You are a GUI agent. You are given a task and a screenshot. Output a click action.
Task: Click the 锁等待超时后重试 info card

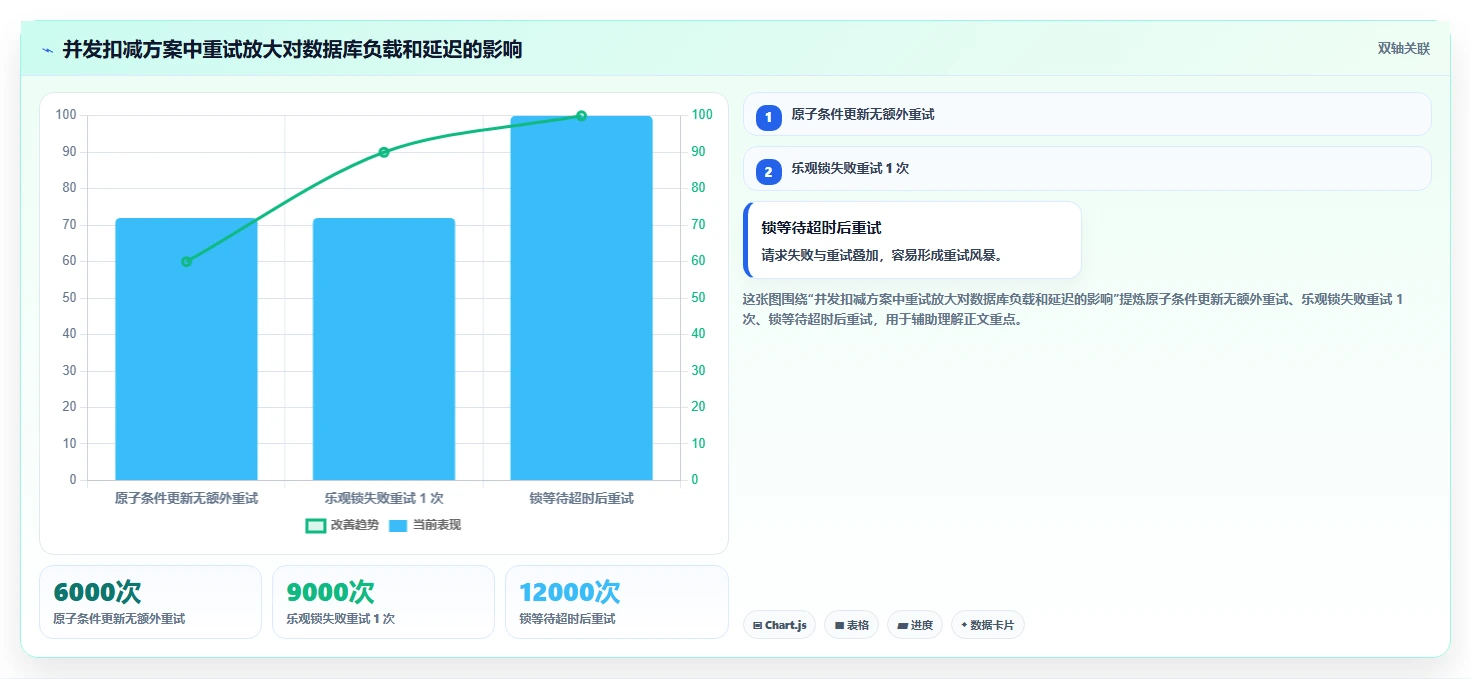(x=912, y=240)
